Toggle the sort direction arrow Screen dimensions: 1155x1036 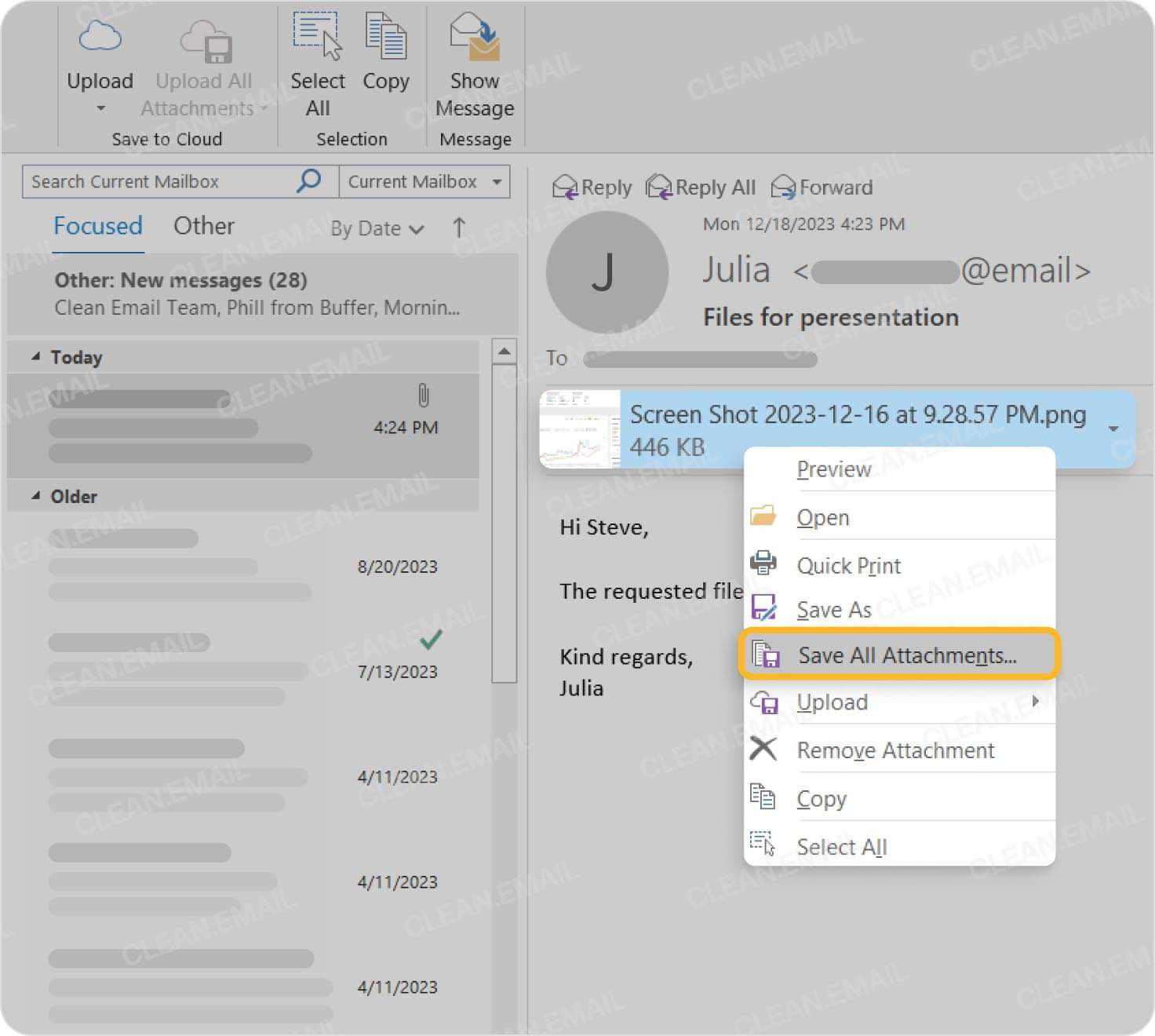[459, 228]
